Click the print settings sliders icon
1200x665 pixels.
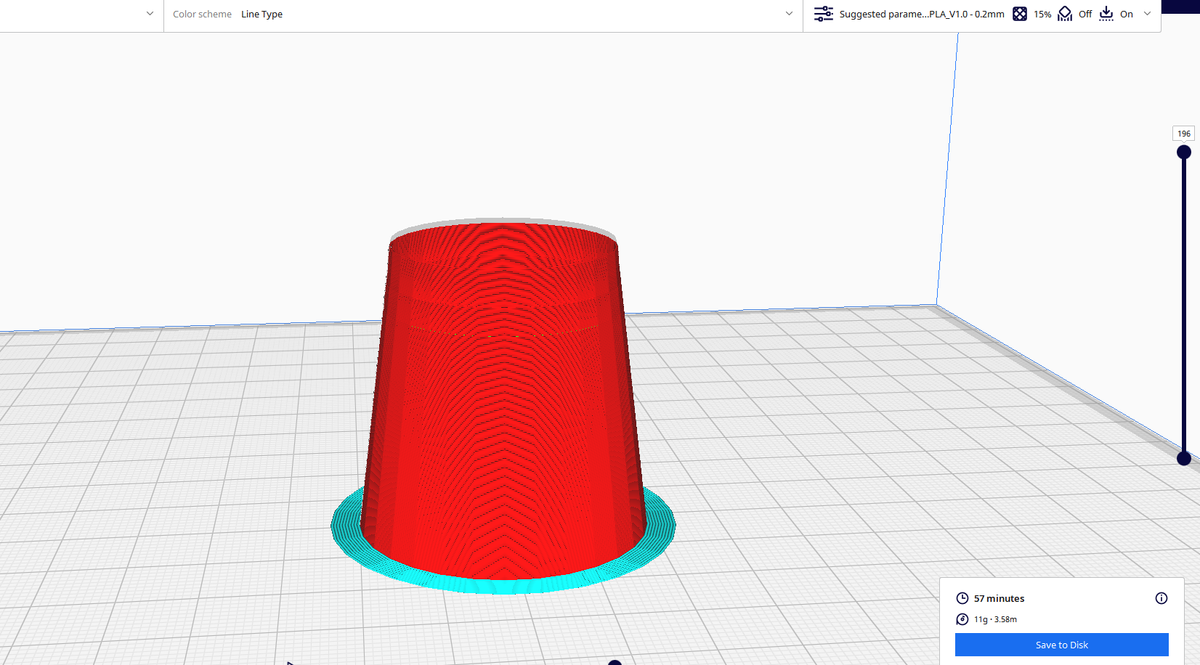tap(823, 14)
